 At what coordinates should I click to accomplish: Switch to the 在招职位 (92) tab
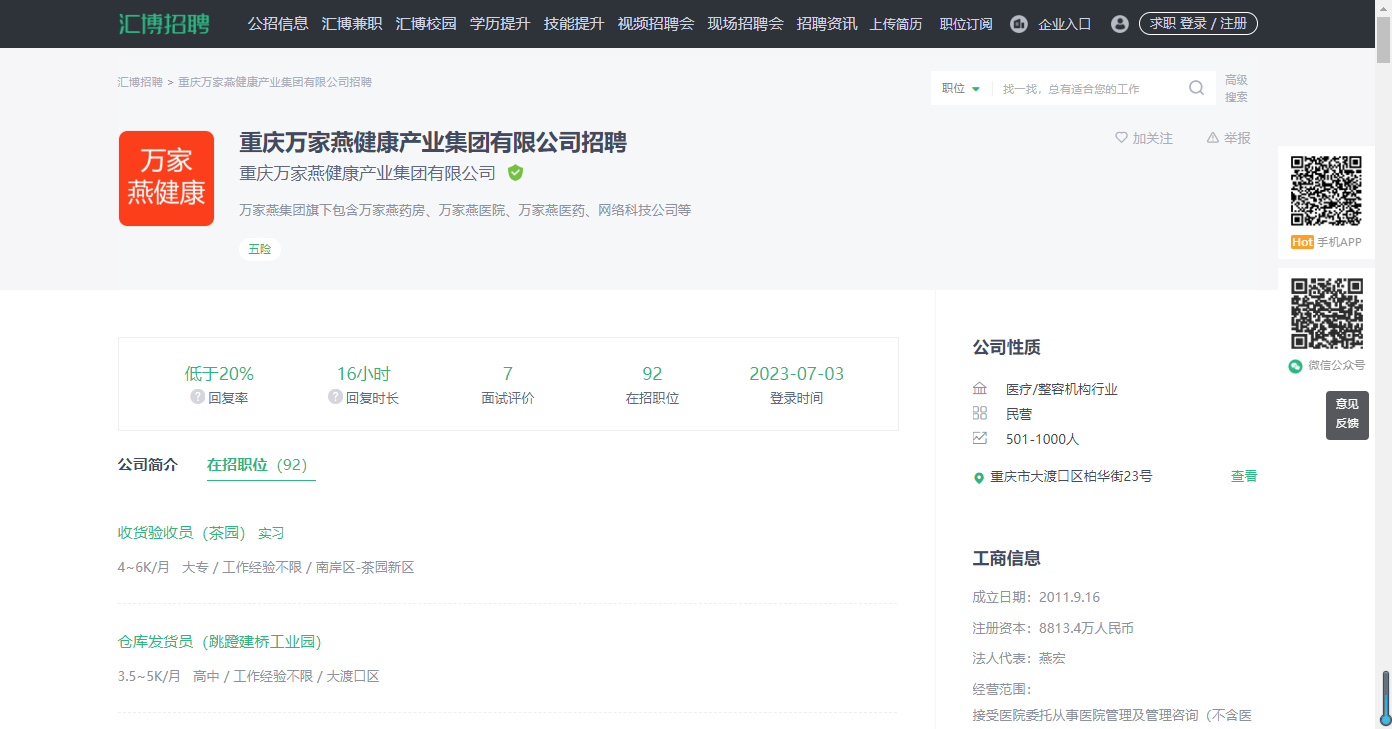pos(261,465)
